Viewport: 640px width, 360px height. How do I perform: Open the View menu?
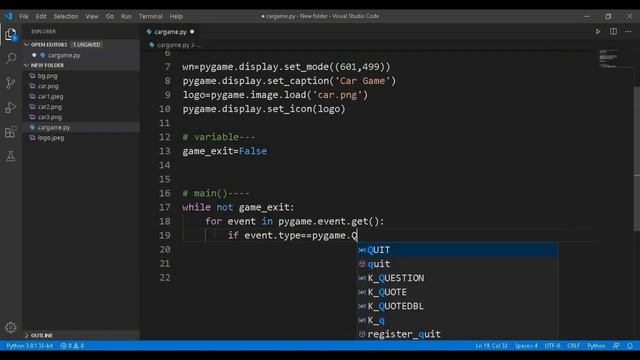pos(92,16)
